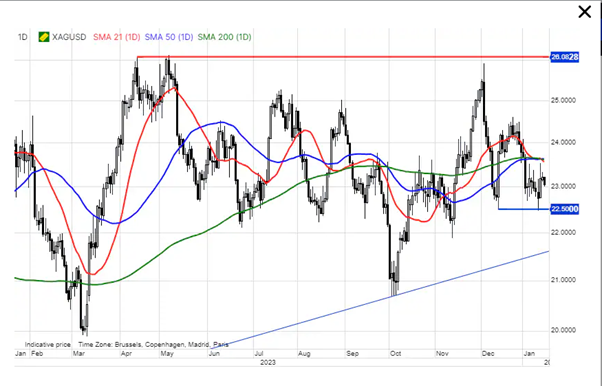Viewport: 602px width, 386px height.
Task: Click the Jul label on time axis
Action: click(258, 353)
